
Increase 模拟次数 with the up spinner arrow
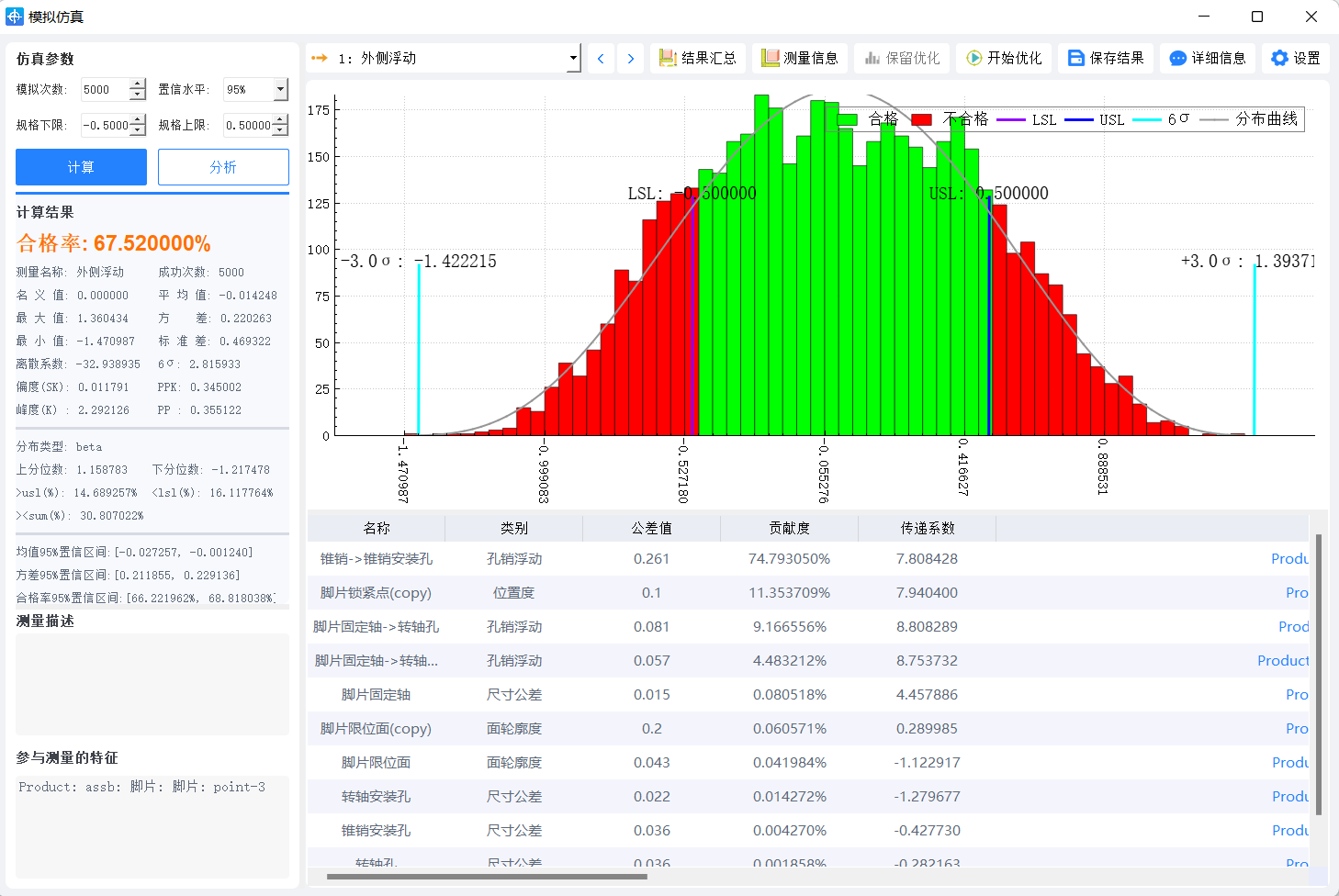click(x=138, y=84)
